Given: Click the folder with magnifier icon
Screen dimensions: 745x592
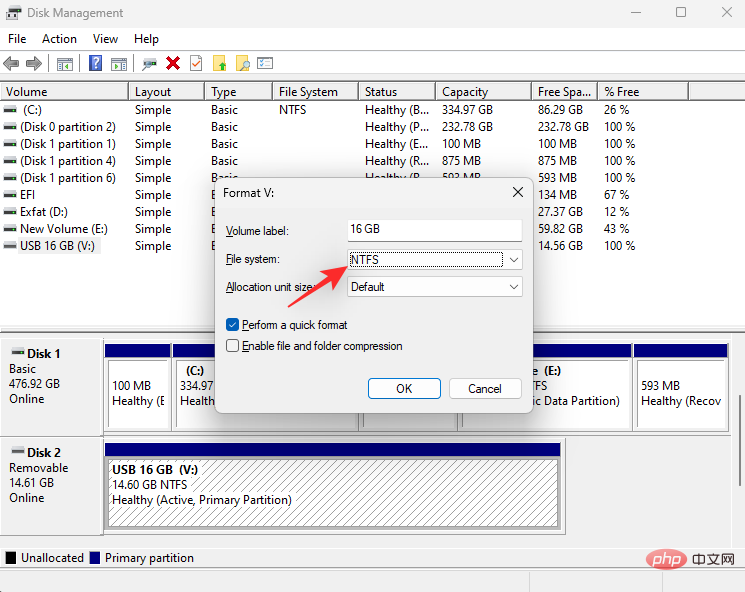Looking at the screenshot, I should 242,63.
